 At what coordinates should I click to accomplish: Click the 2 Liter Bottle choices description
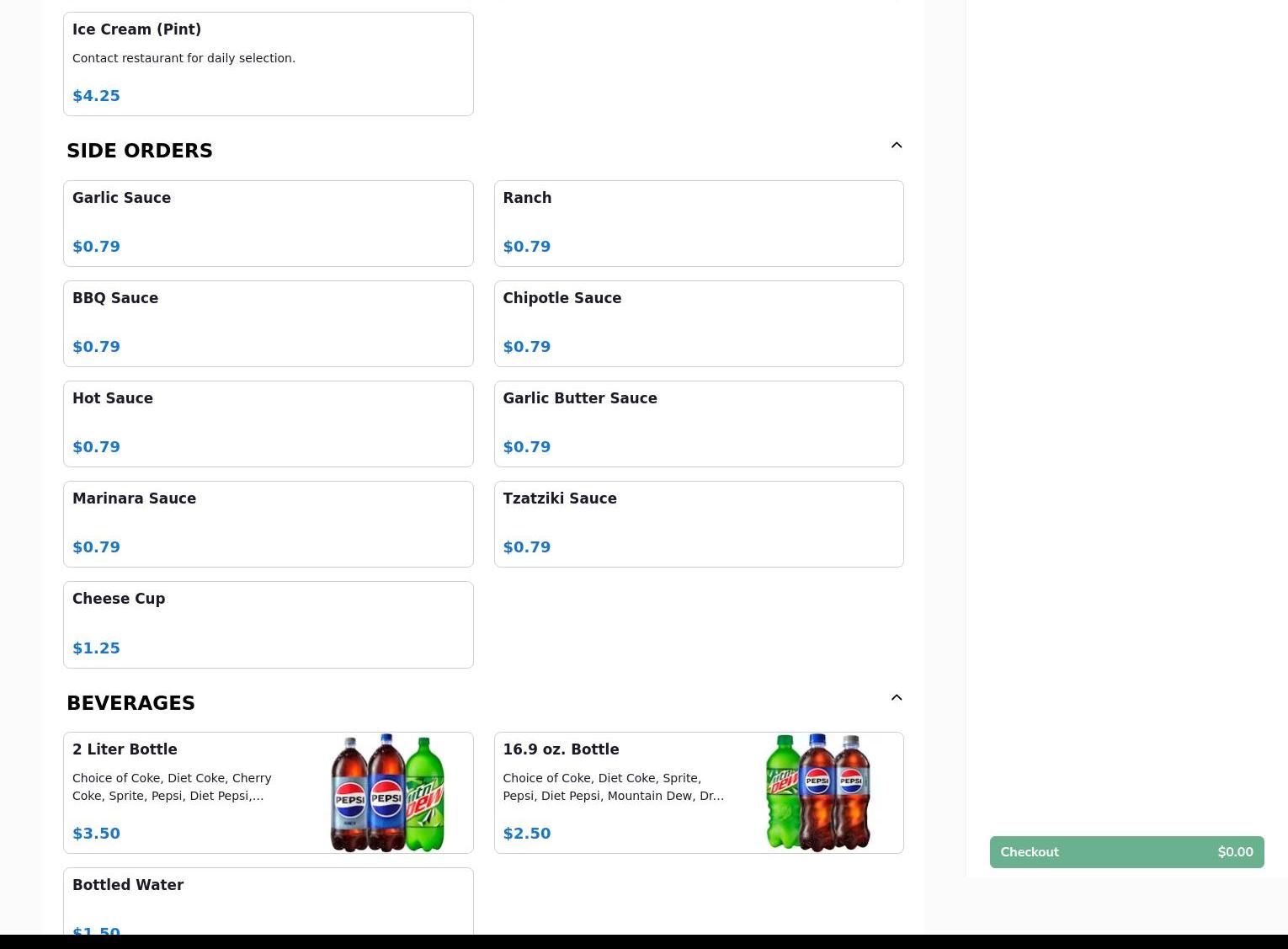[173, 786]
